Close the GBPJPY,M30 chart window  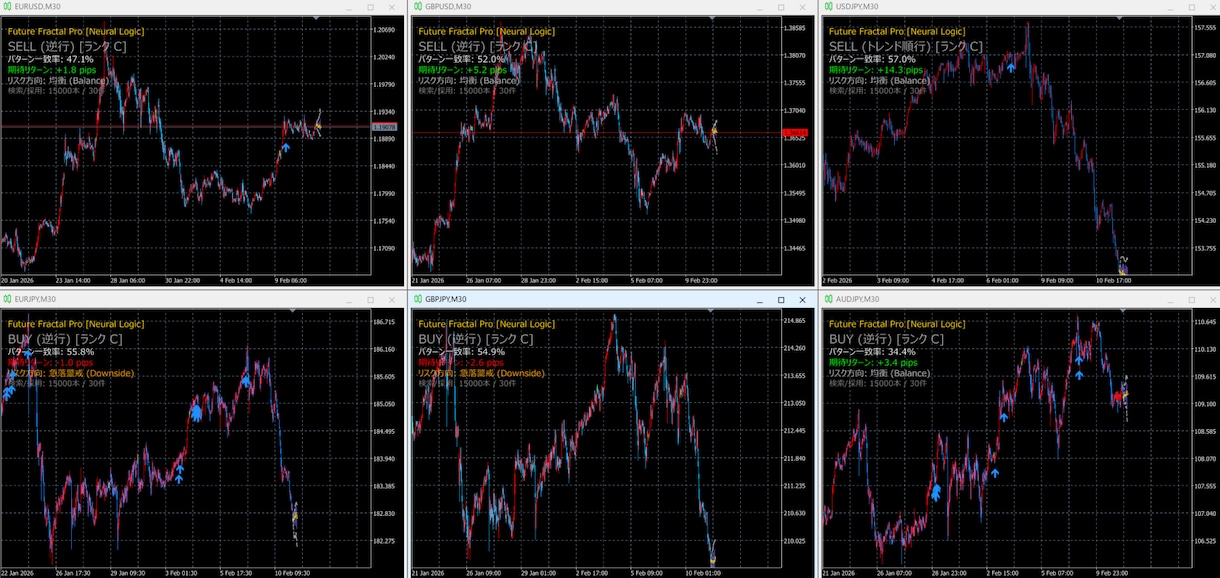tap(802, 299)
